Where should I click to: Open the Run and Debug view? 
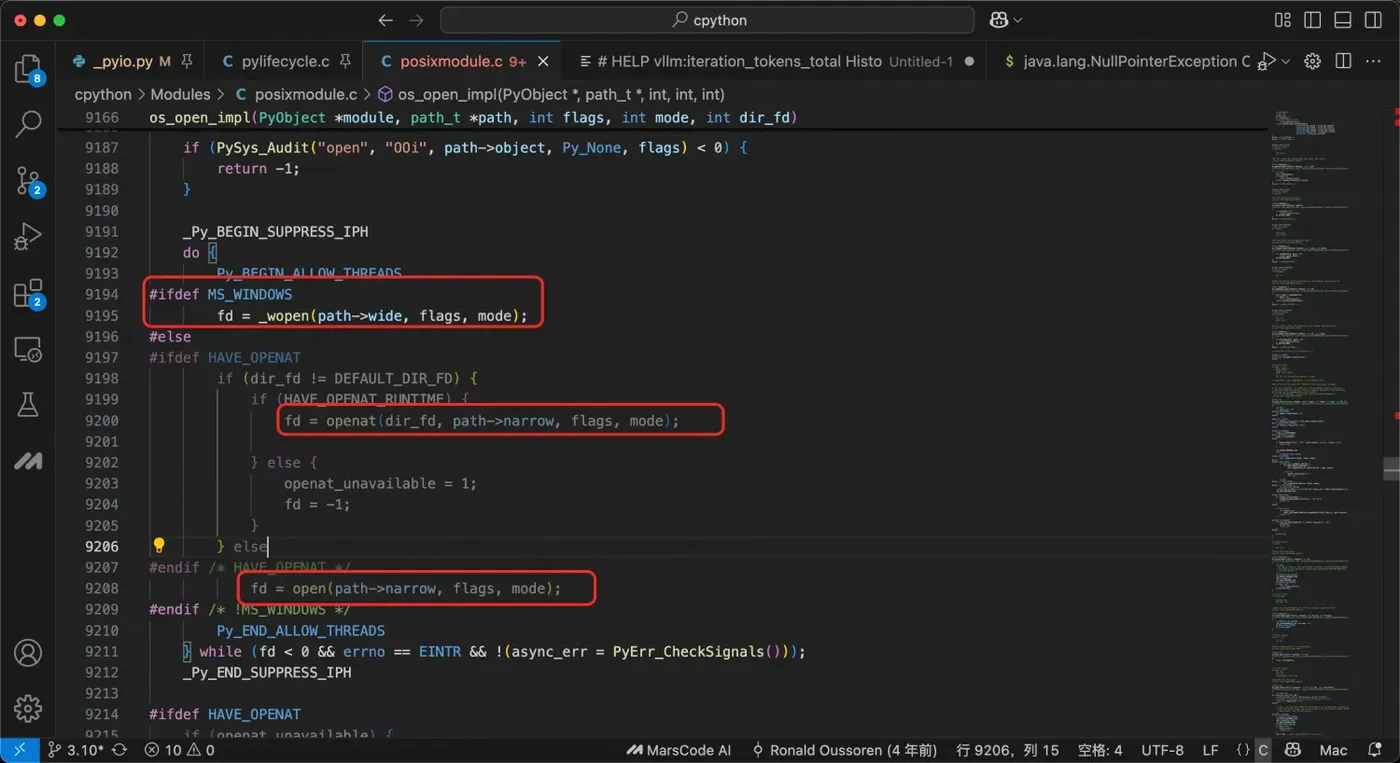pos(27,237)
